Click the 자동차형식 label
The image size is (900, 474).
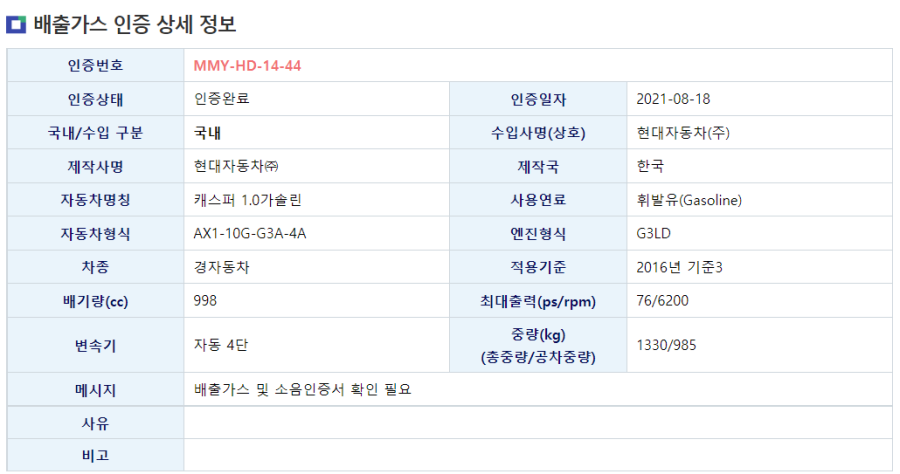tap(95, 234)
